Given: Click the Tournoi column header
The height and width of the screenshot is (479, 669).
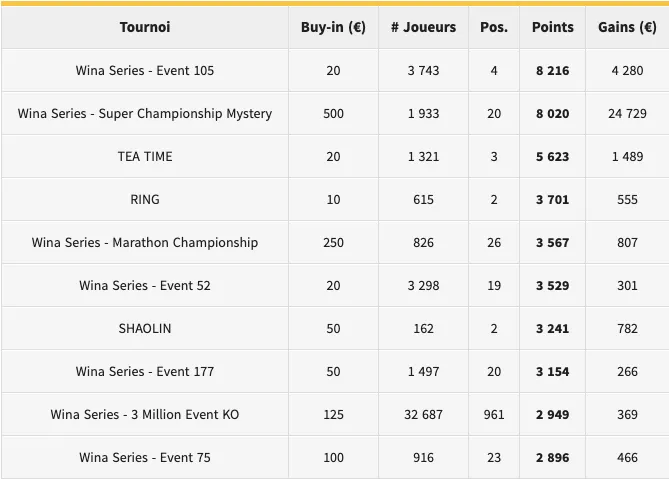Looking at the screenshot, I should click(x=145, y=28).
